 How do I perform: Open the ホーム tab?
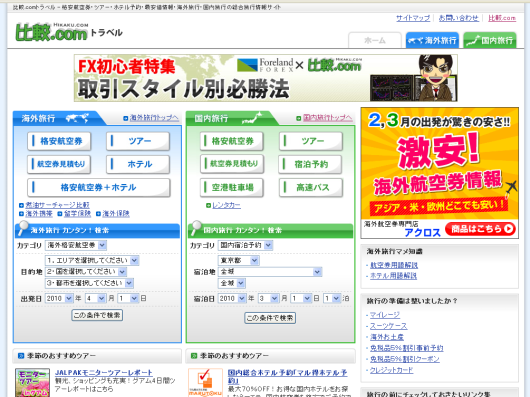pyautogui.click(x=375, y=41)
